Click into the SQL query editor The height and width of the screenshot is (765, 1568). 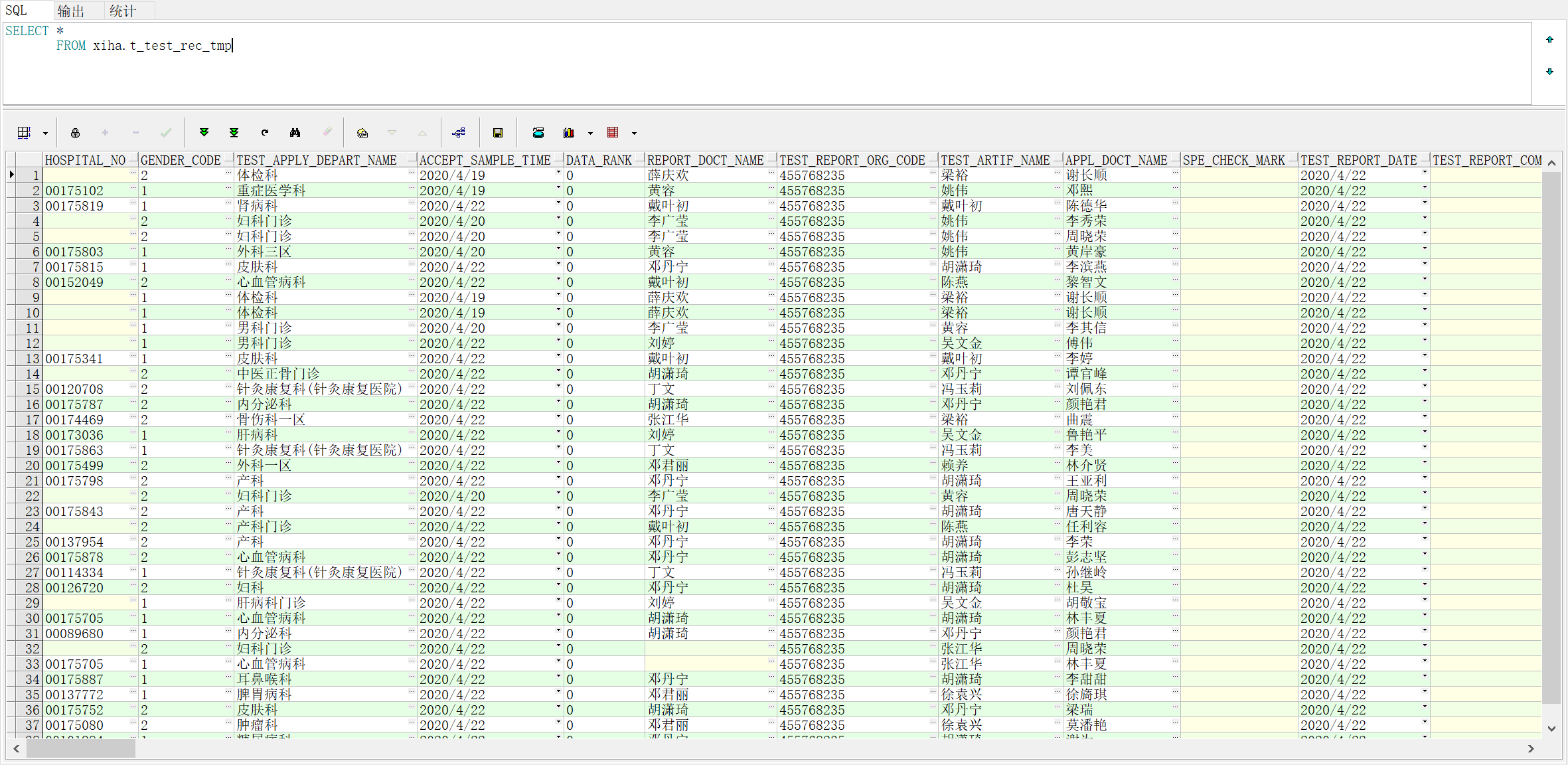coord(767,63)
